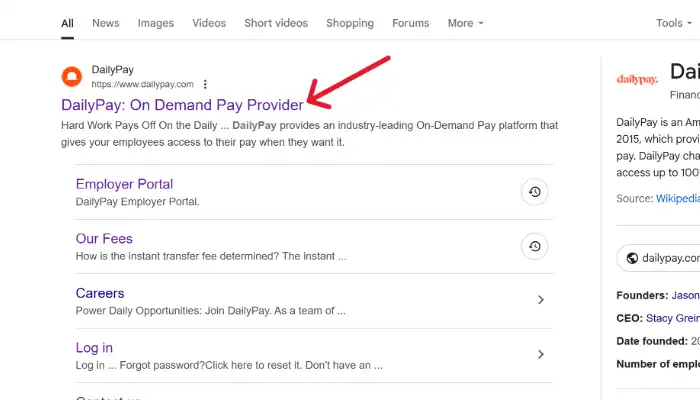Click 'DailyPay Employer Portal.' description text
This screenshot has height=400, width=700.
pos(138,202)
